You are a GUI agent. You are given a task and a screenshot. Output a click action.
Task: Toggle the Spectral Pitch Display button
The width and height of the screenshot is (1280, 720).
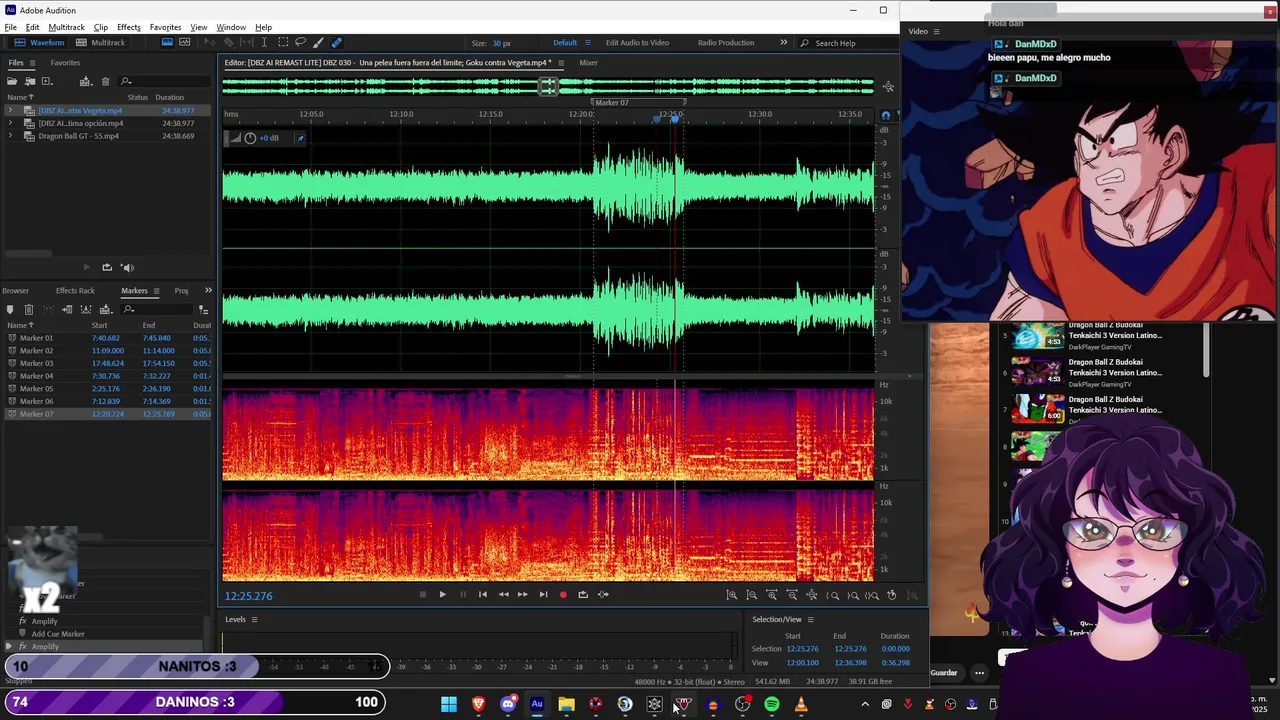click(x=185, y=42)
